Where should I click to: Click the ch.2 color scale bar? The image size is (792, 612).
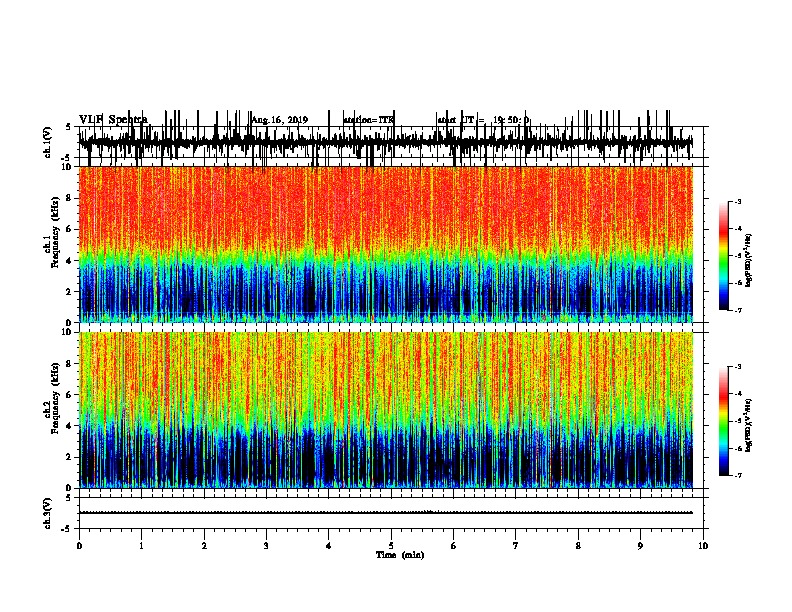tap(724, 421)
